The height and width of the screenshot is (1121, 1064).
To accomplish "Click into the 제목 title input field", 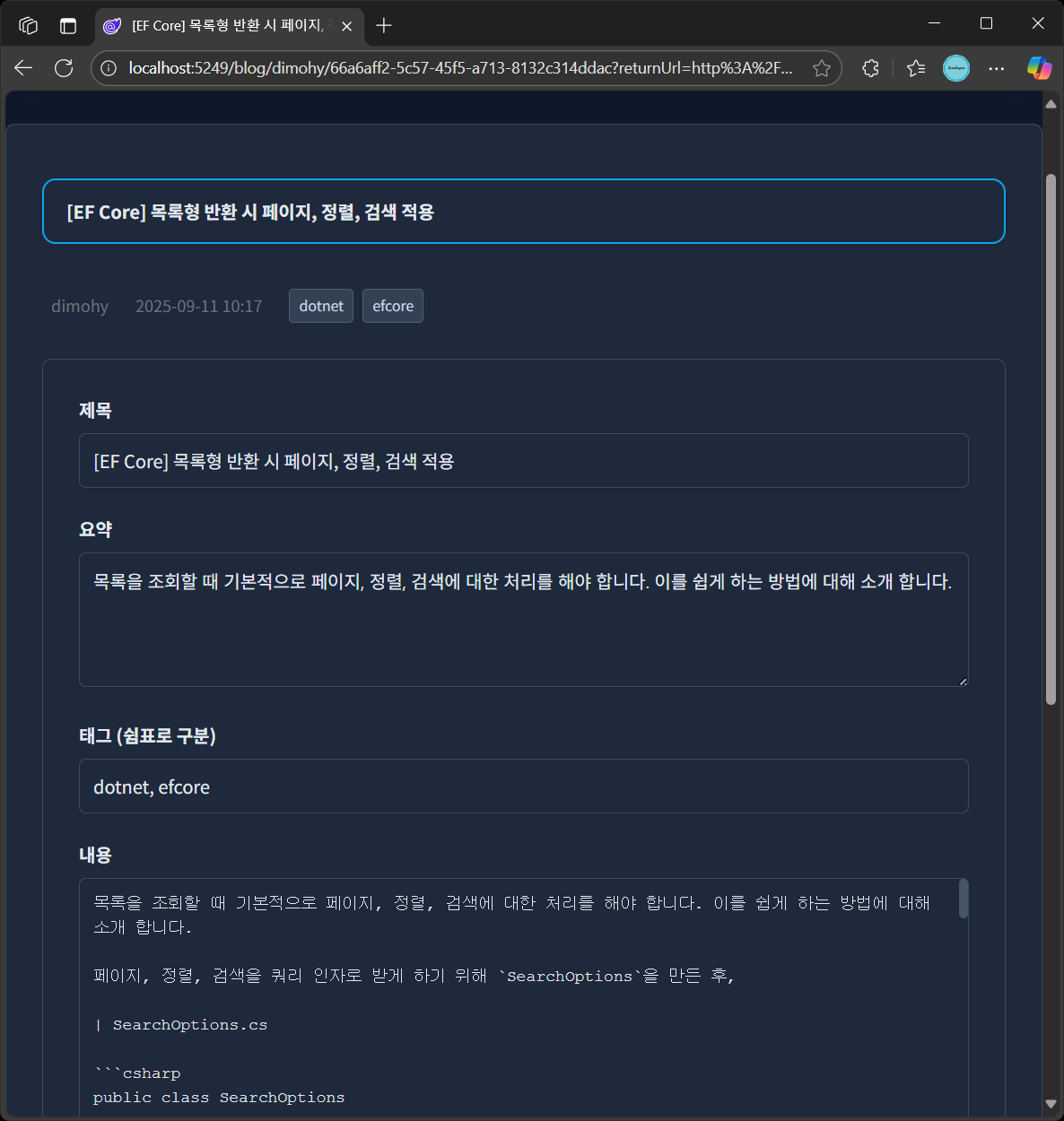I will 523,461.
